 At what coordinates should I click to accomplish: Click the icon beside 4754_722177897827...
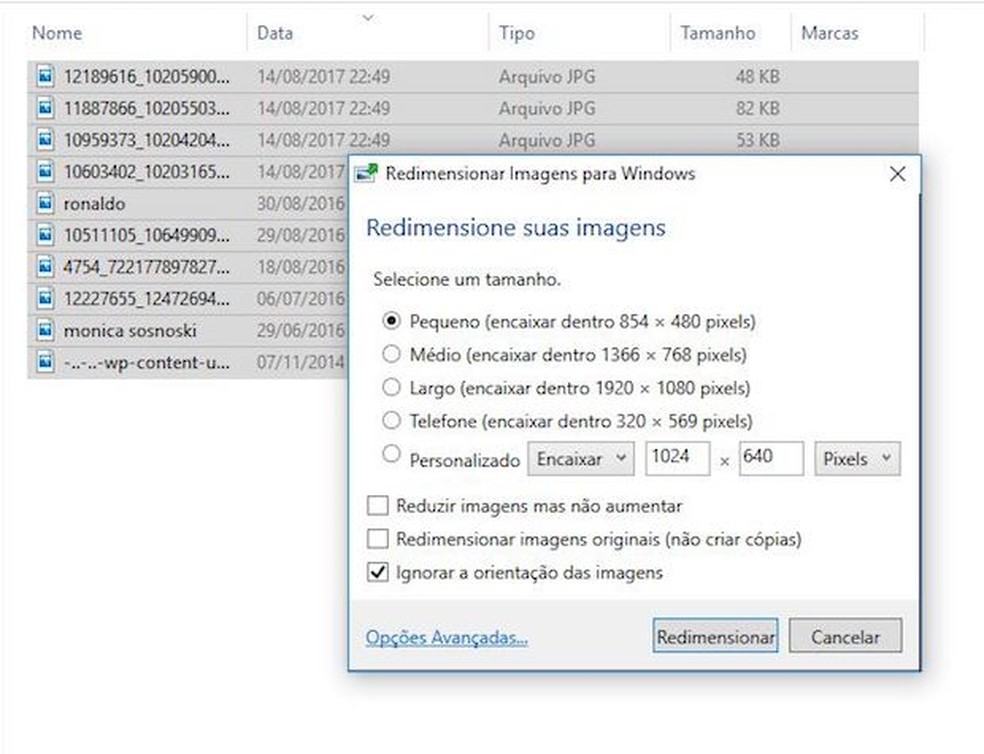(x=44, y=267)
